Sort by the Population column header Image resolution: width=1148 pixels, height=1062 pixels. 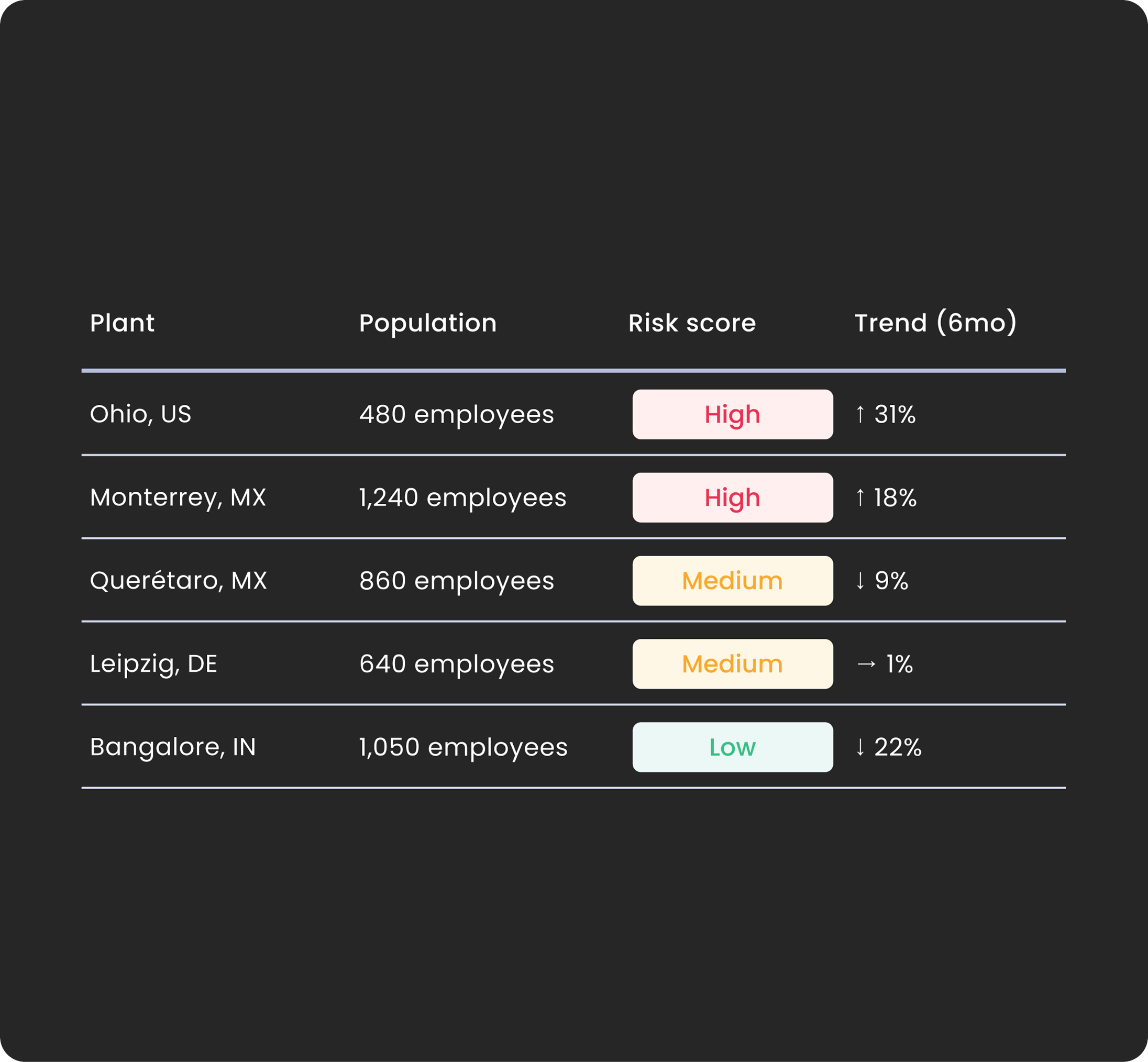click(x=428, y=324)
